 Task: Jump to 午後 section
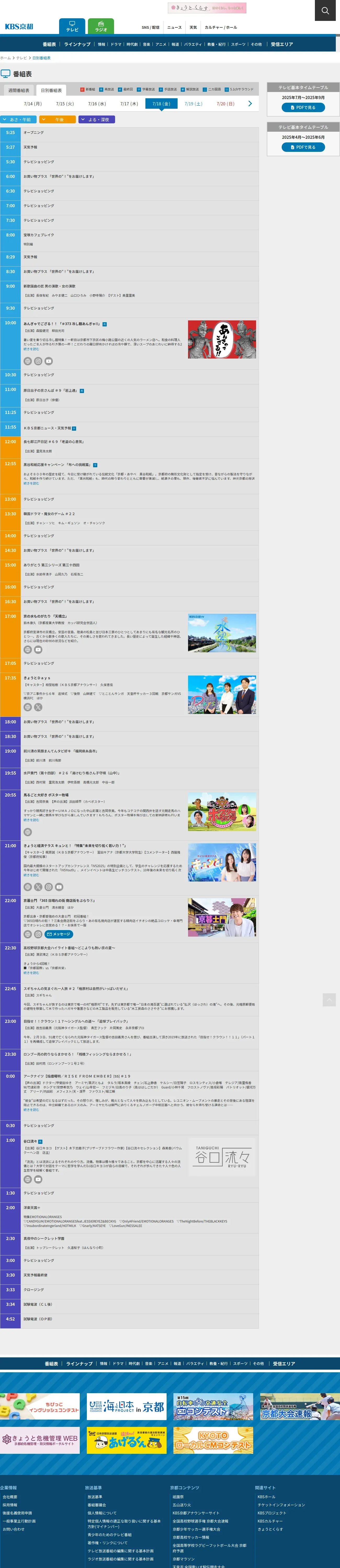[x=58, y=120]
